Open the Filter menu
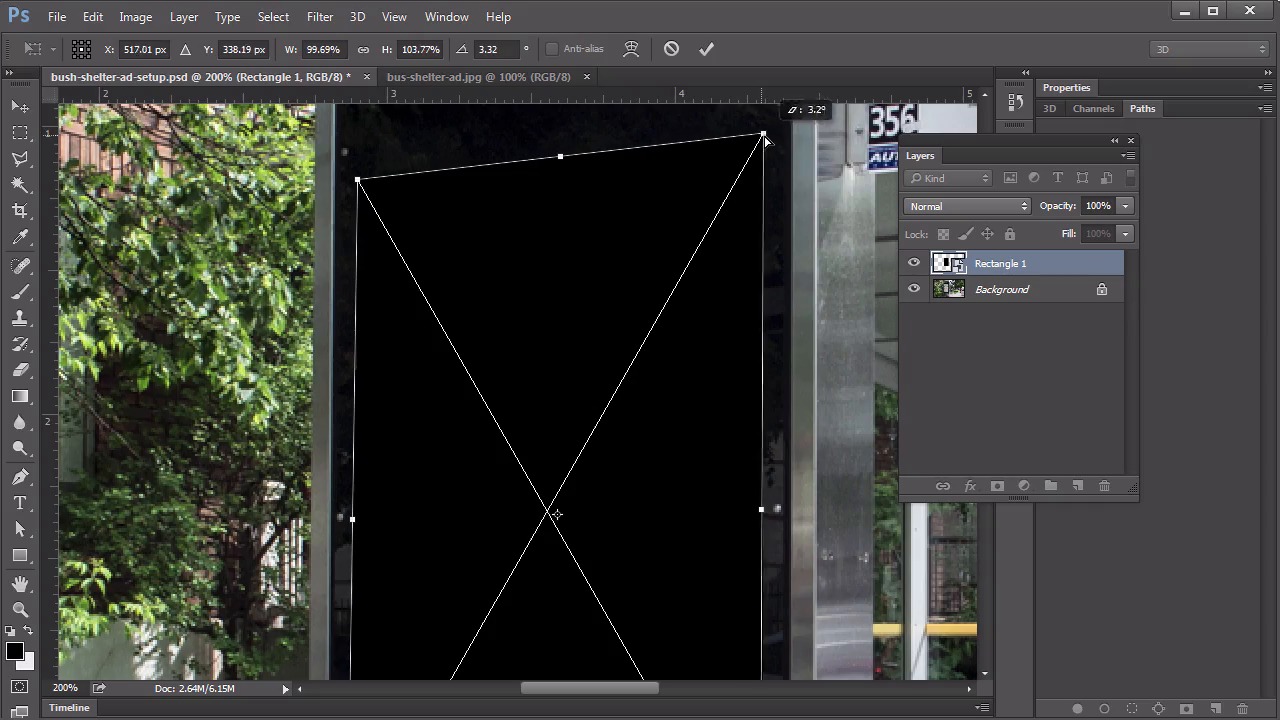Viewport: 1280px width, 720px height. pyautogui.click(x=320, y=17)
